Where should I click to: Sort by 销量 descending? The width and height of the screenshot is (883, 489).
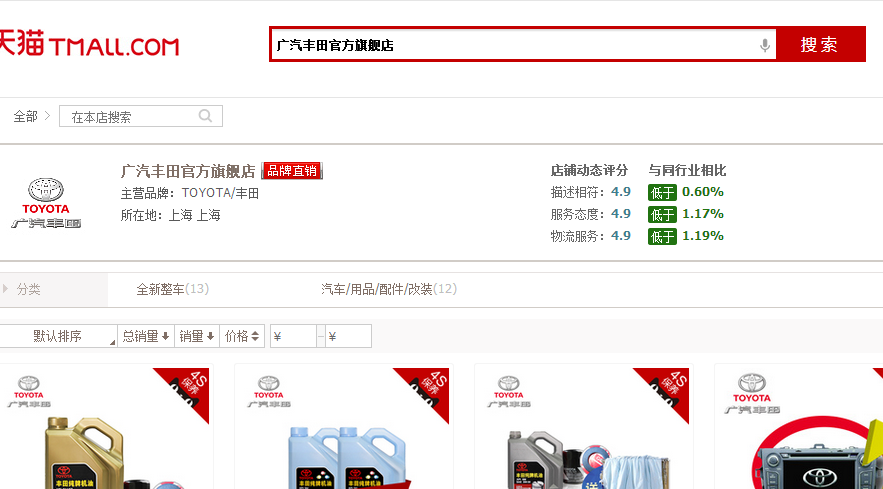[x=197, y=336]
